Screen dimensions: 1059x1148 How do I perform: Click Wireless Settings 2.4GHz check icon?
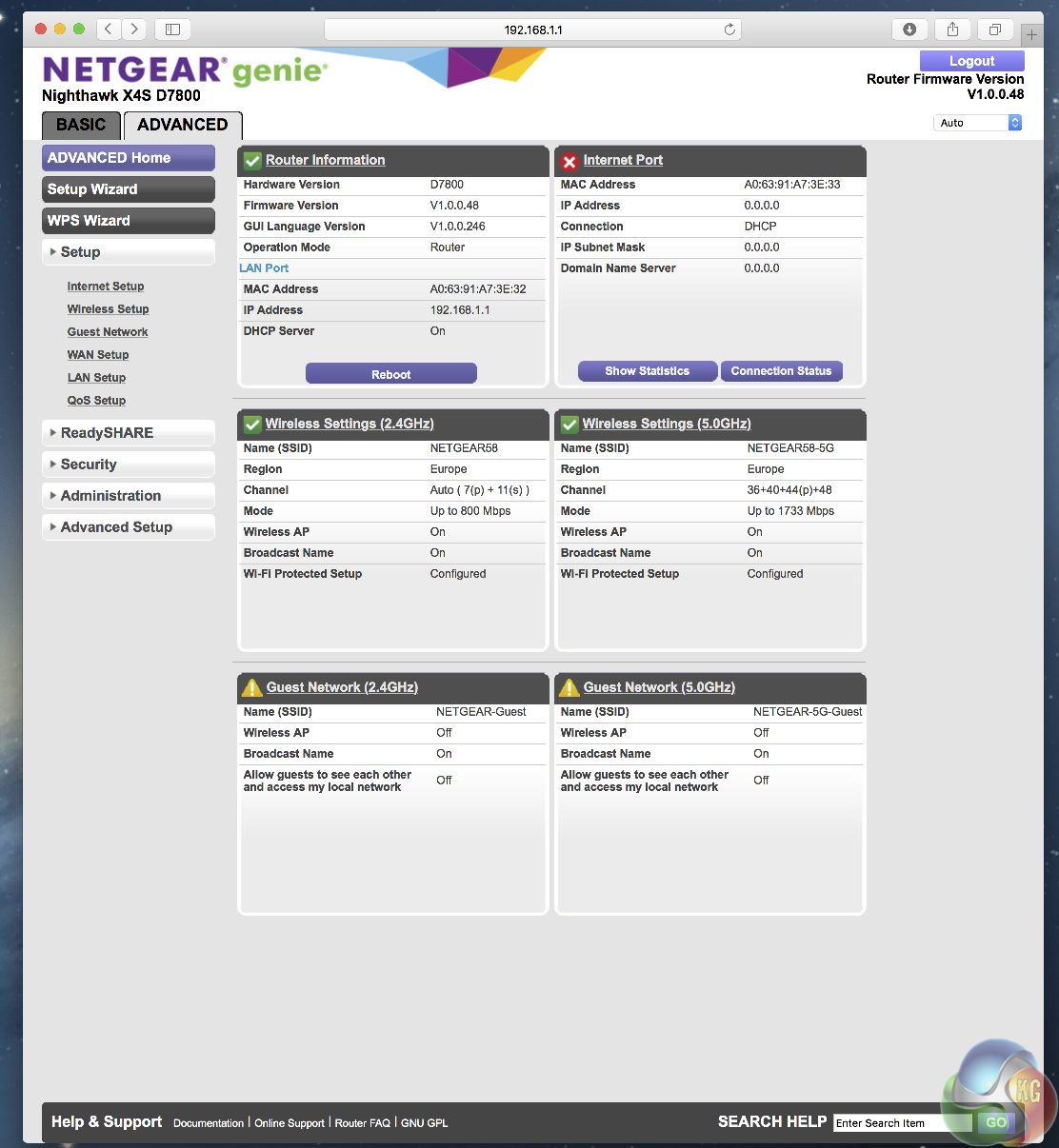coord(252,425)
